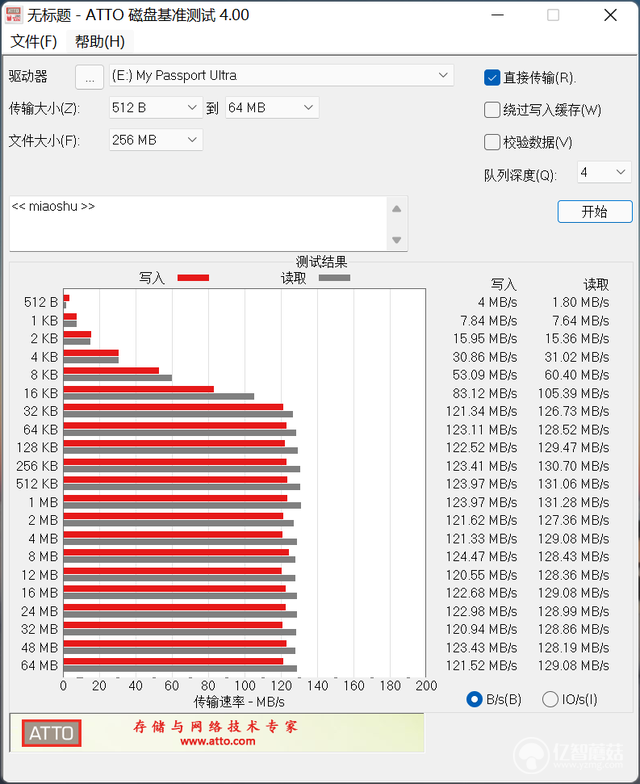640x784 pixels.
Task: Click the description box scroll up arrow
Action: click(x=396, y=209)
